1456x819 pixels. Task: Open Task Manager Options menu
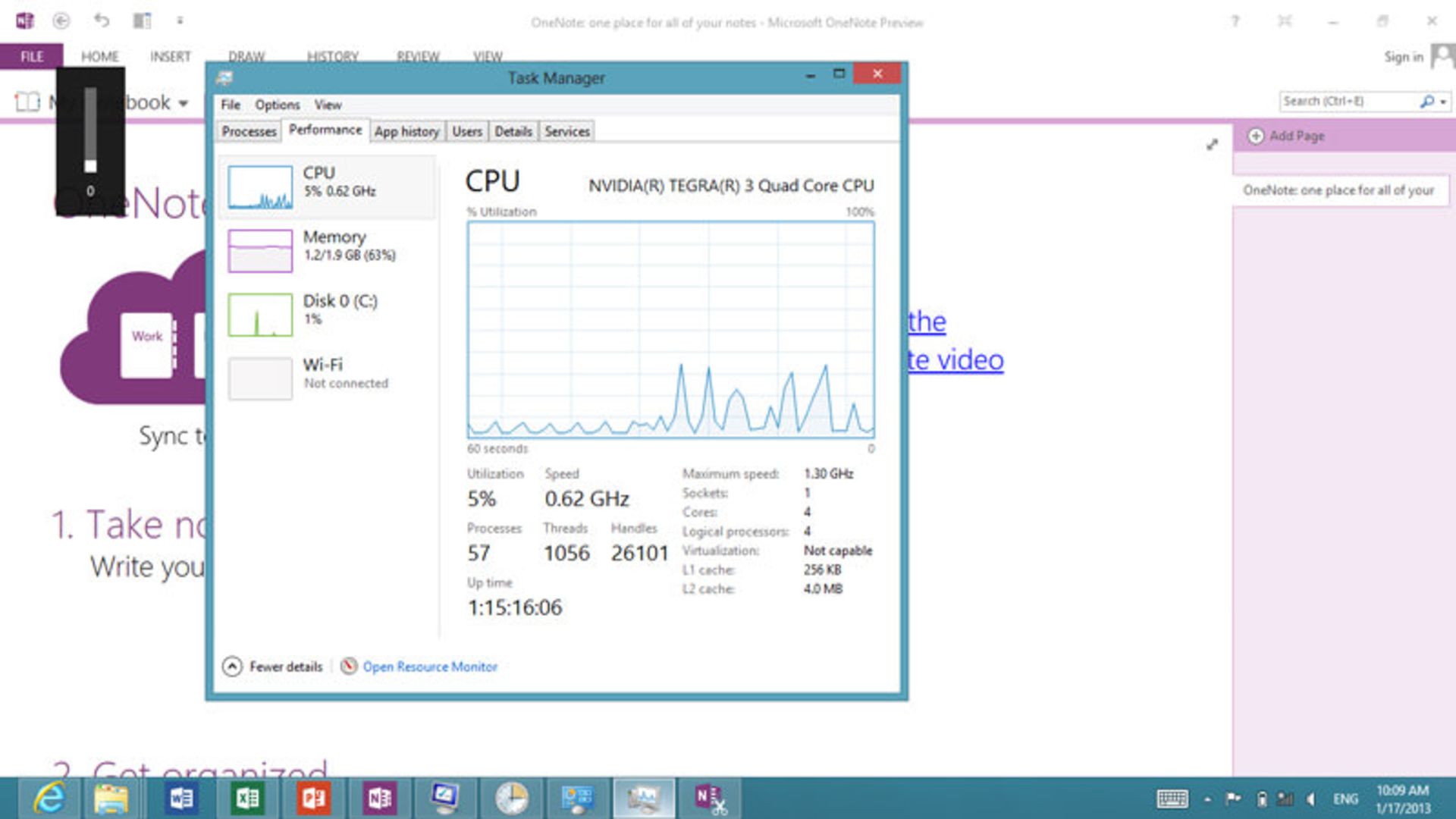tap(278, 105)
